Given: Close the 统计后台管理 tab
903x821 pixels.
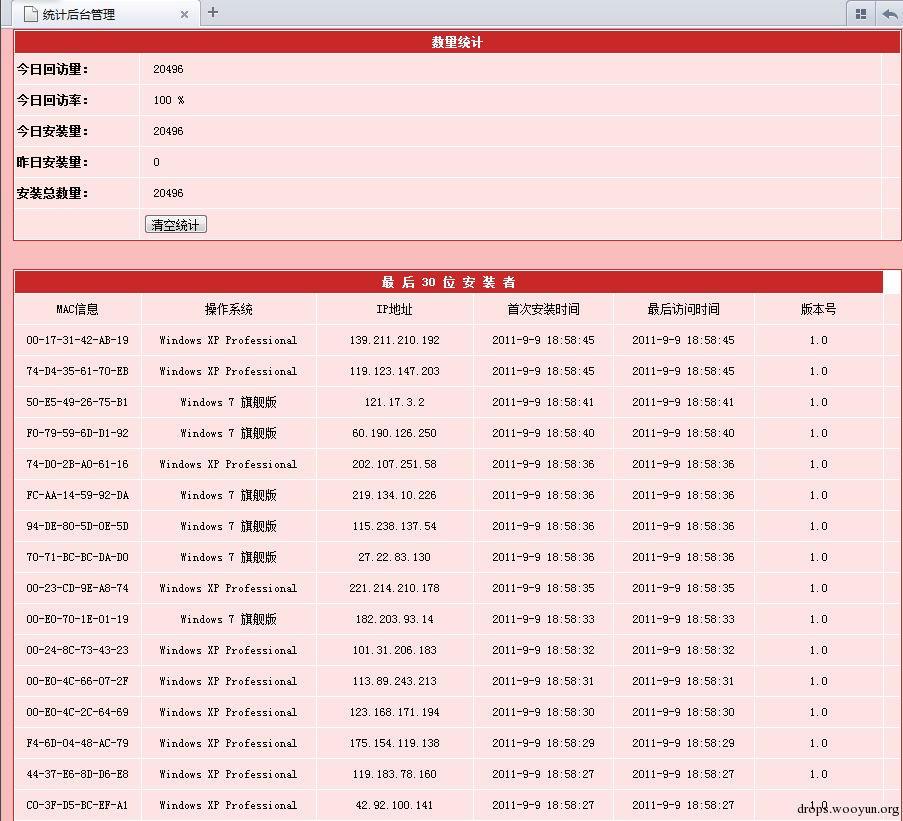Looking at the screenshot, I should click(184, 15).
